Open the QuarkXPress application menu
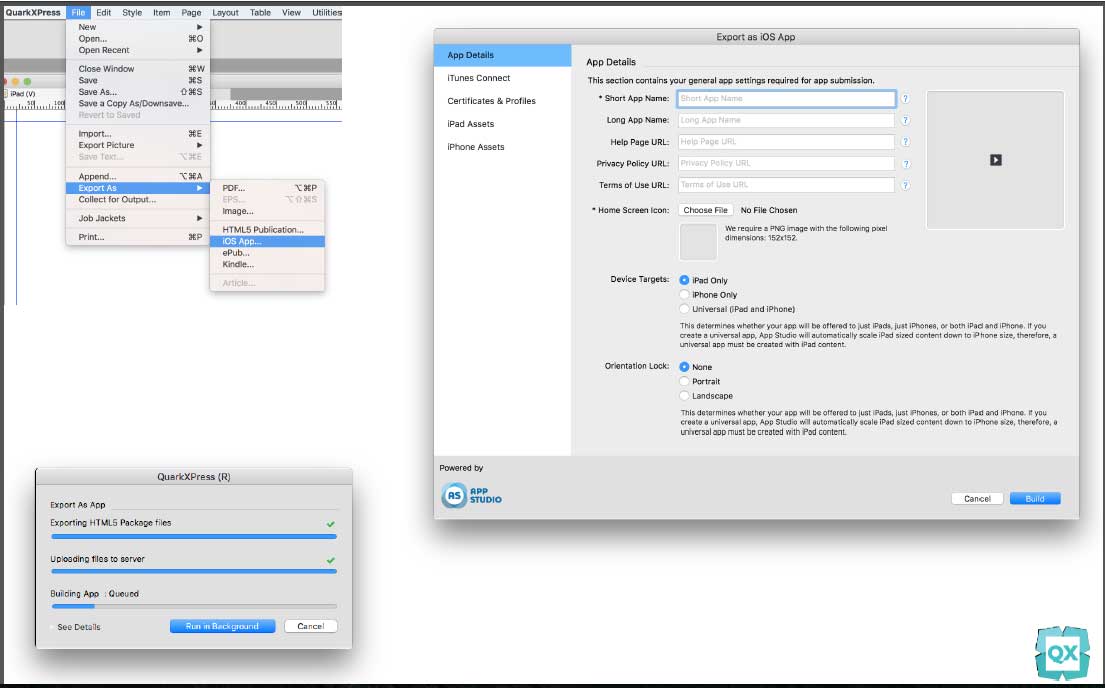Viewport: 1105px width, 688px height. point(33,12)
